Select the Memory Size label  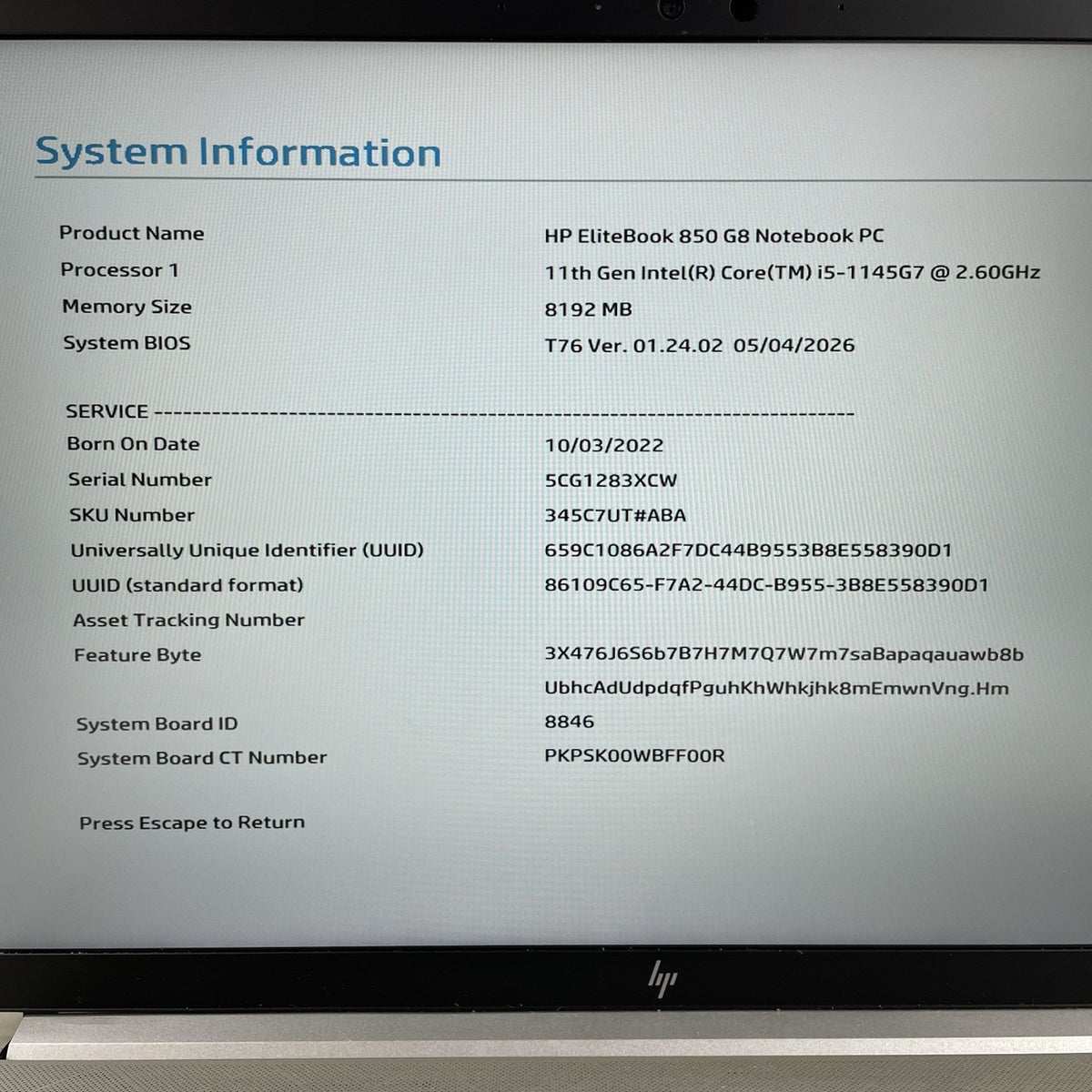point(126,307)
